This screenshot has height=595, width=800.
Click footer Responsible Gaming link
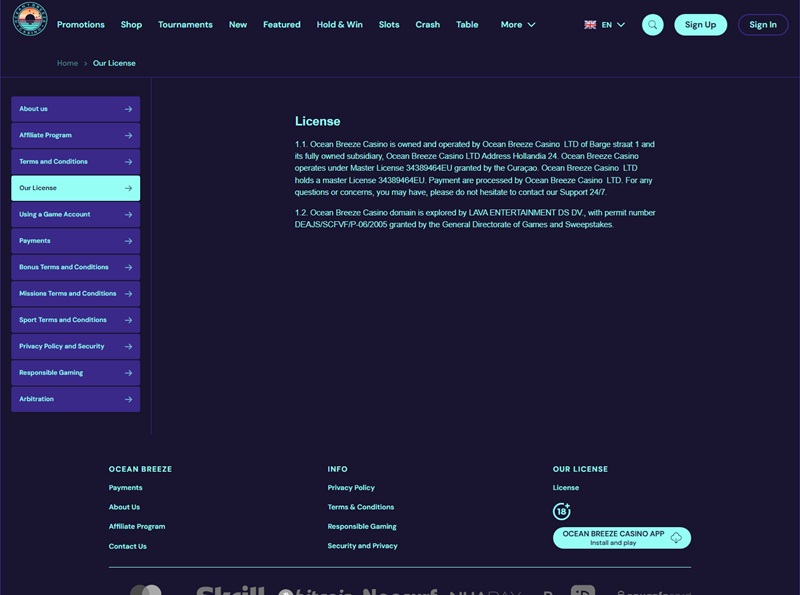coord(362,527)
